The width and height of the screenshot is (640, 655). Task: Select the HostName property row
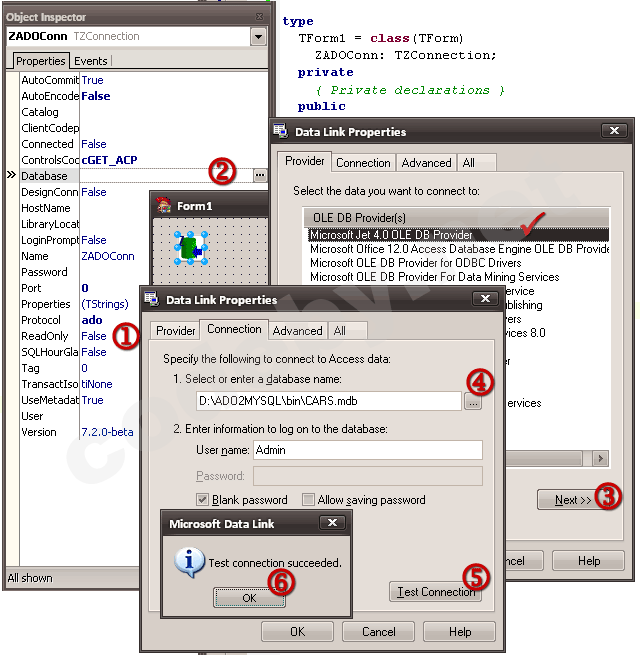point(86,208)
